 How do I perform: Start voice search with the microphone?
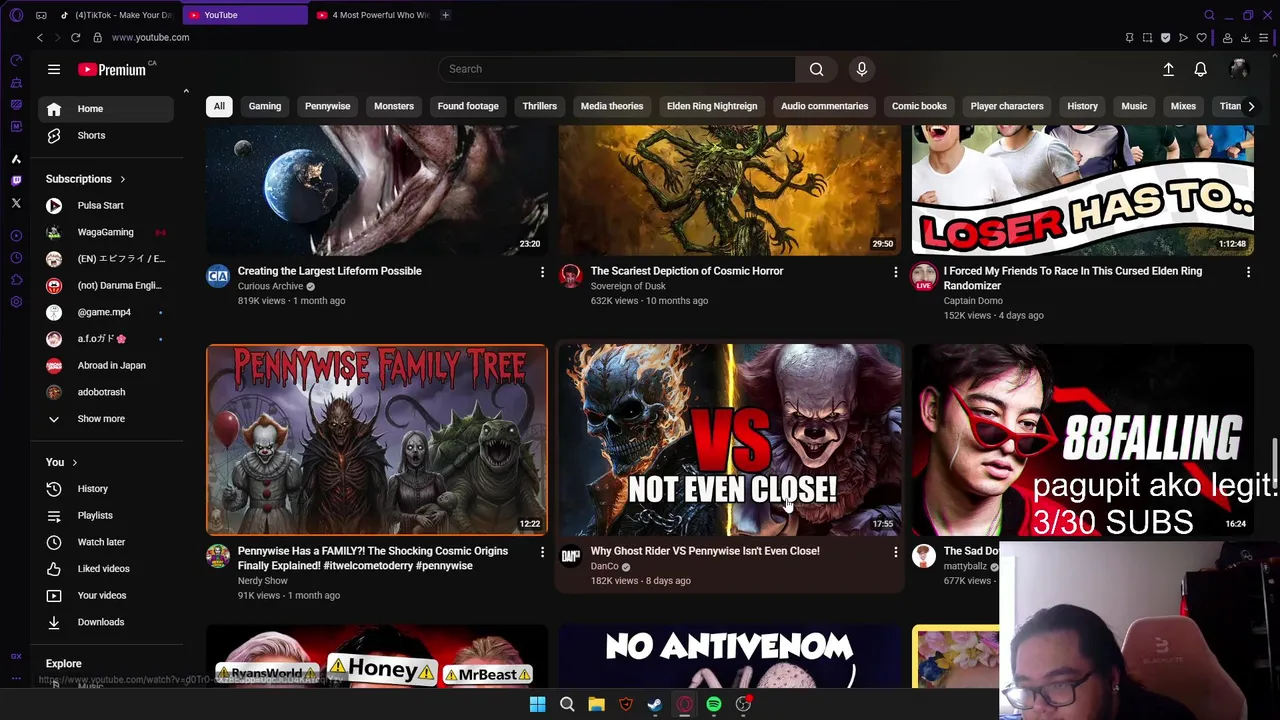[x=861, y=69]
